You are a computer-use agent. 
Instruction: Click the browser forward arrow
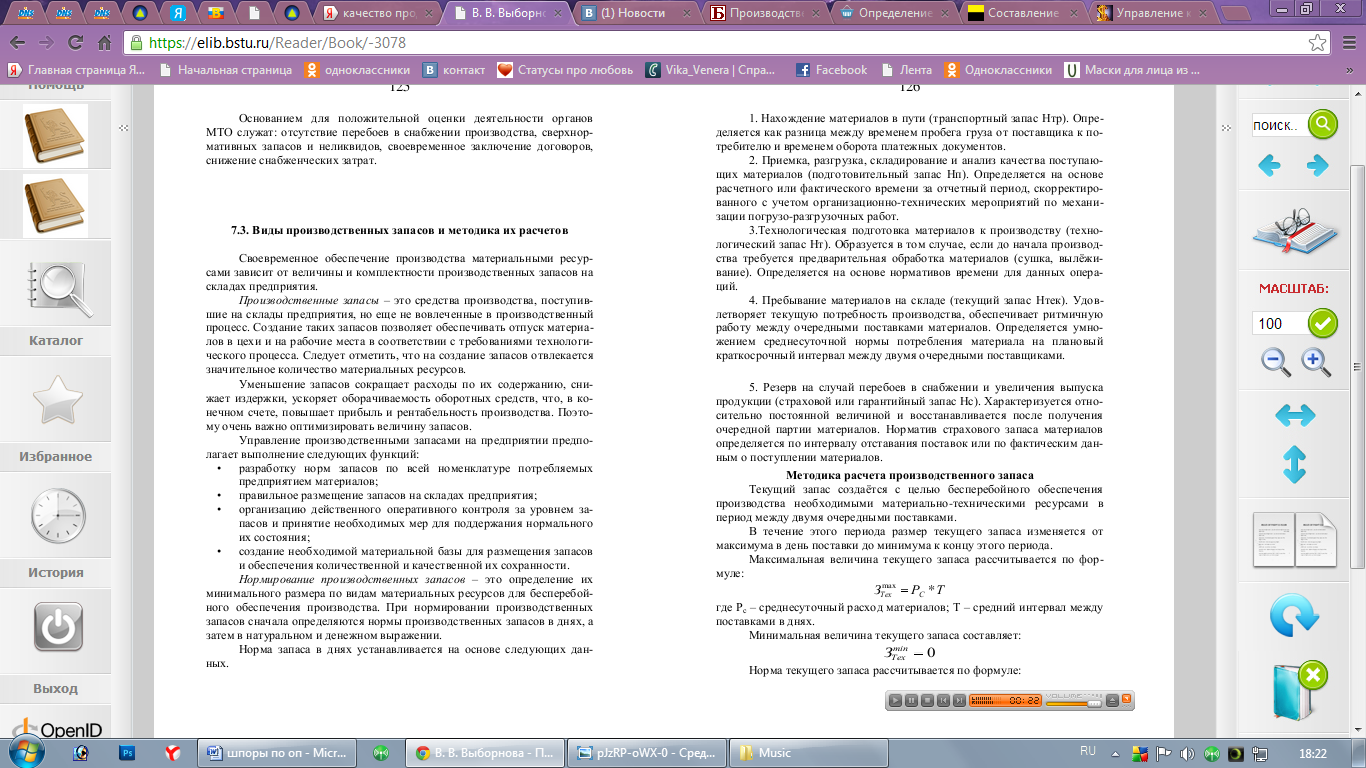(47, 43)
